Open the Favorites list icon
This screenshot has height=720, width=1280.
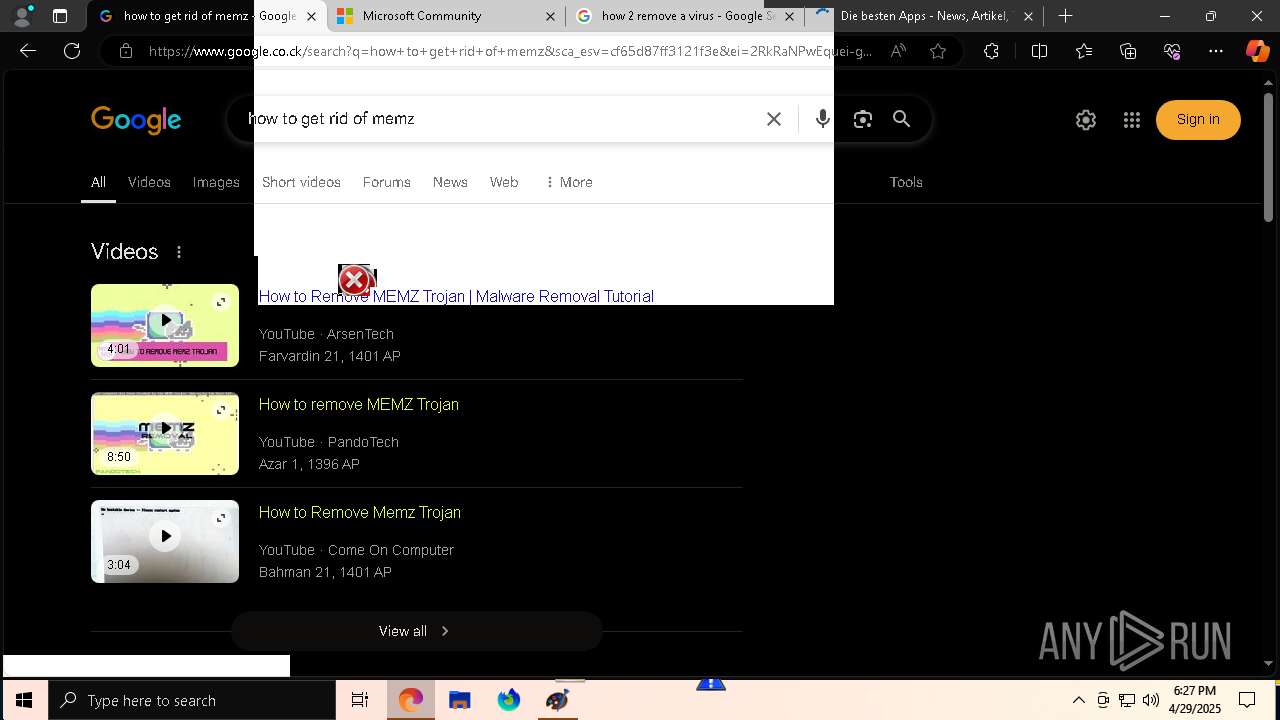point(1084,51)
